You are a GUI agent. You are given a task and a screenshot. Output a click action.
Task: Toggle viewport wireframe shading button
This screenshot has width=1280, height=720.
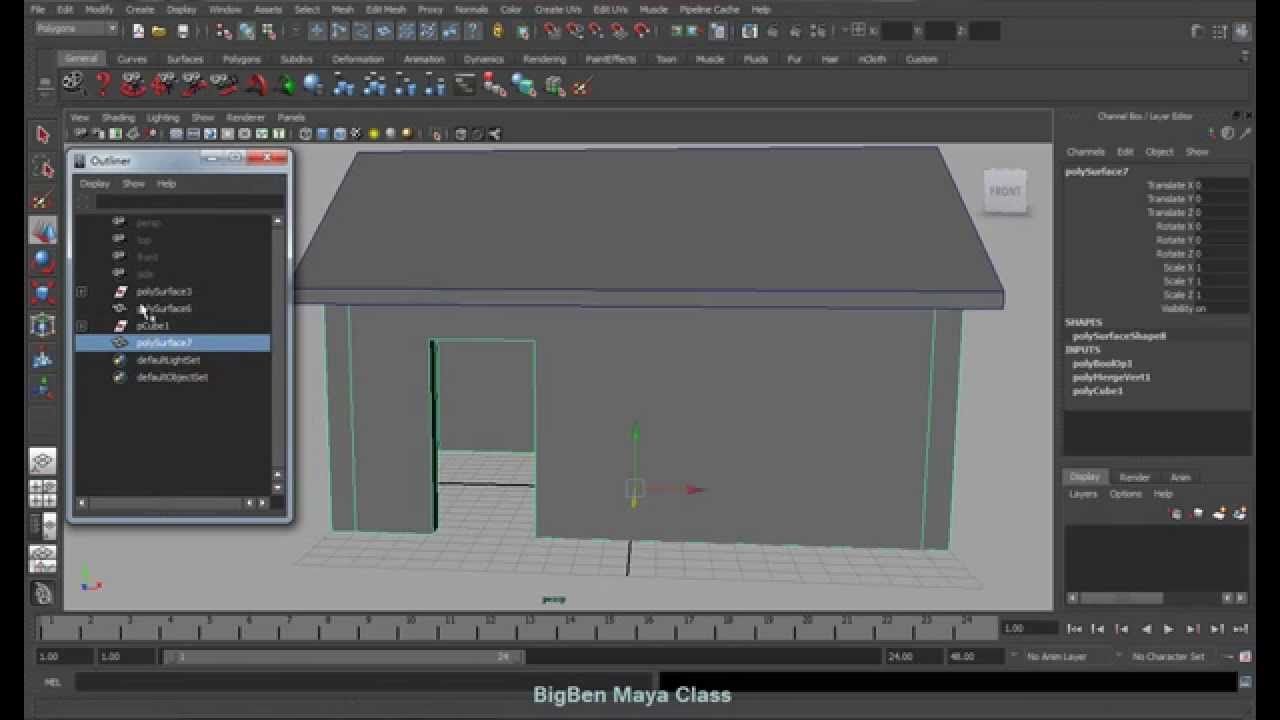(x=306, y=134)
